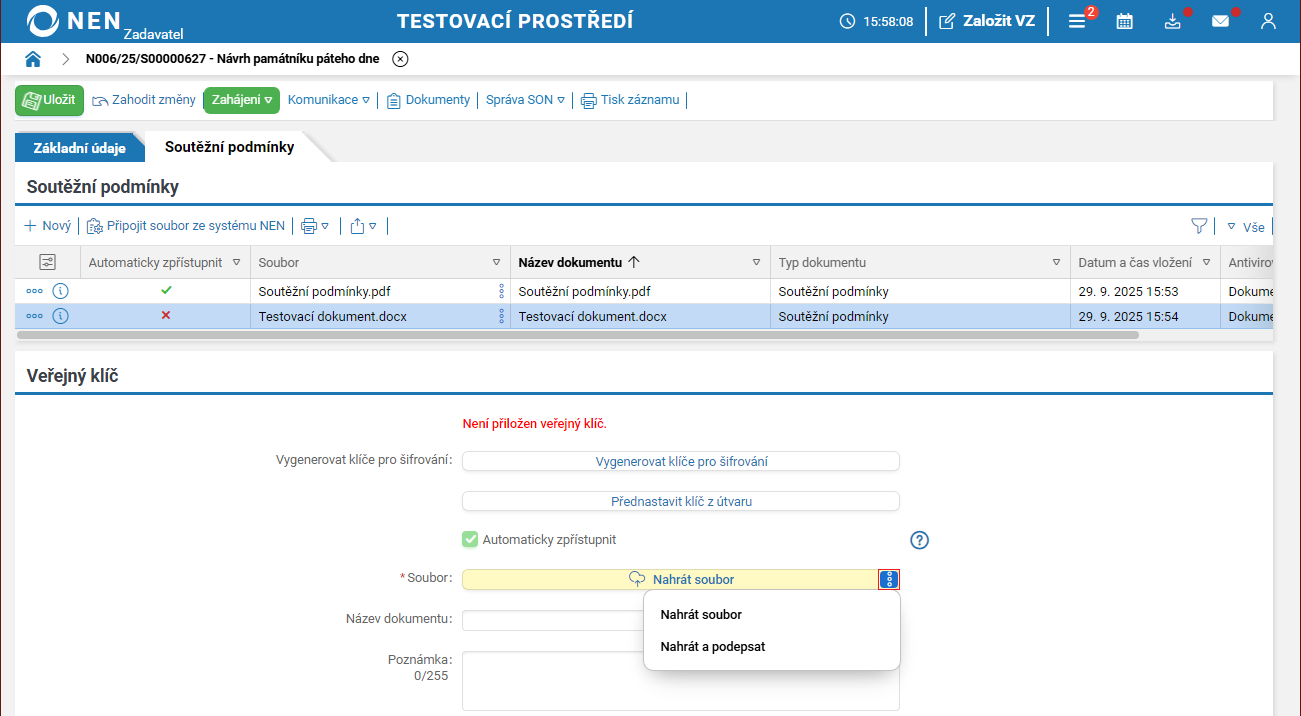Choose Nahrát a podepsat menu option
This screenshot has height=716, width=1301.
tap(713, 647)
